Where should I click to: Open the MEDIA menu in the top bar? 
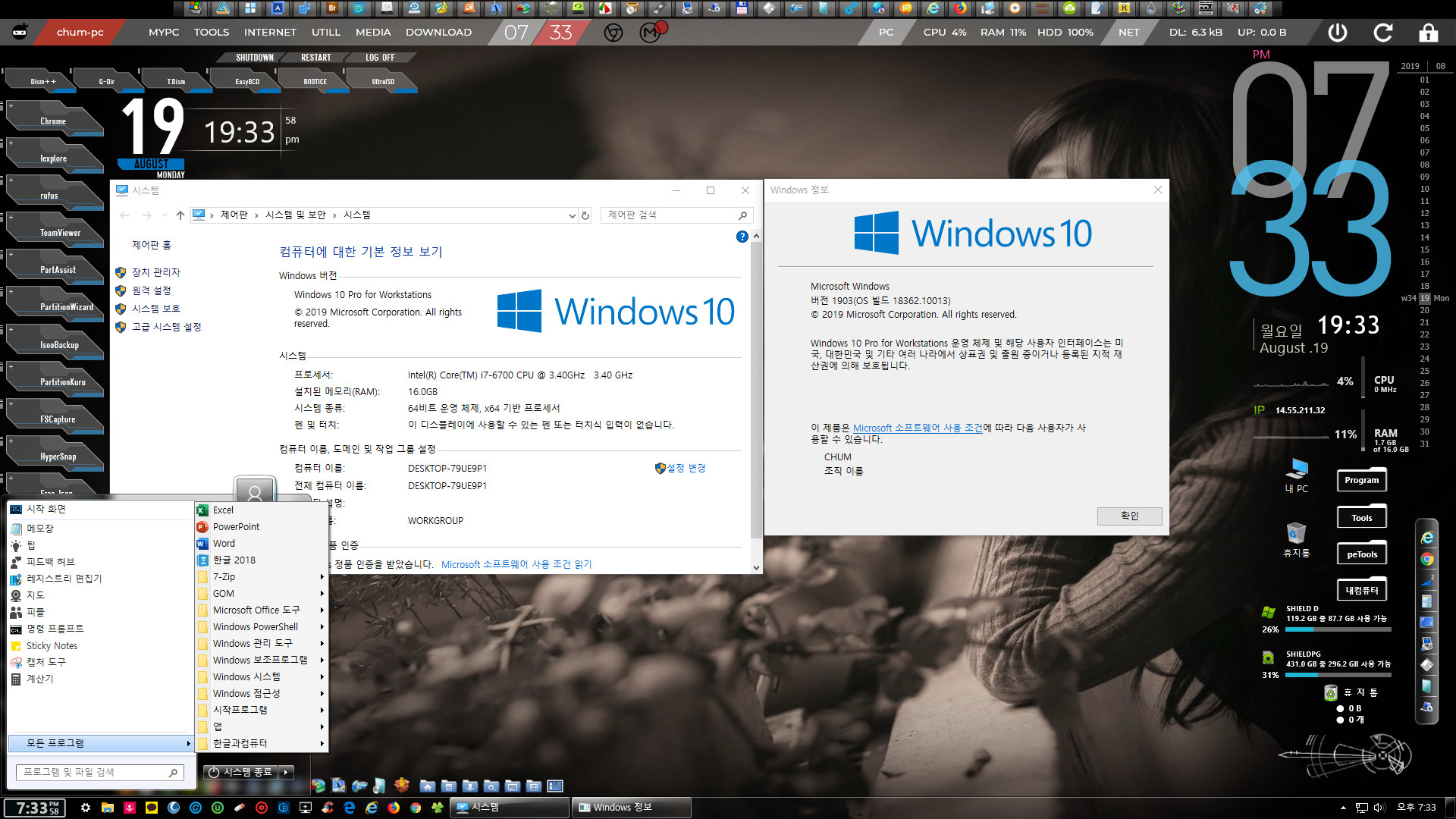[x=373, y=33]
